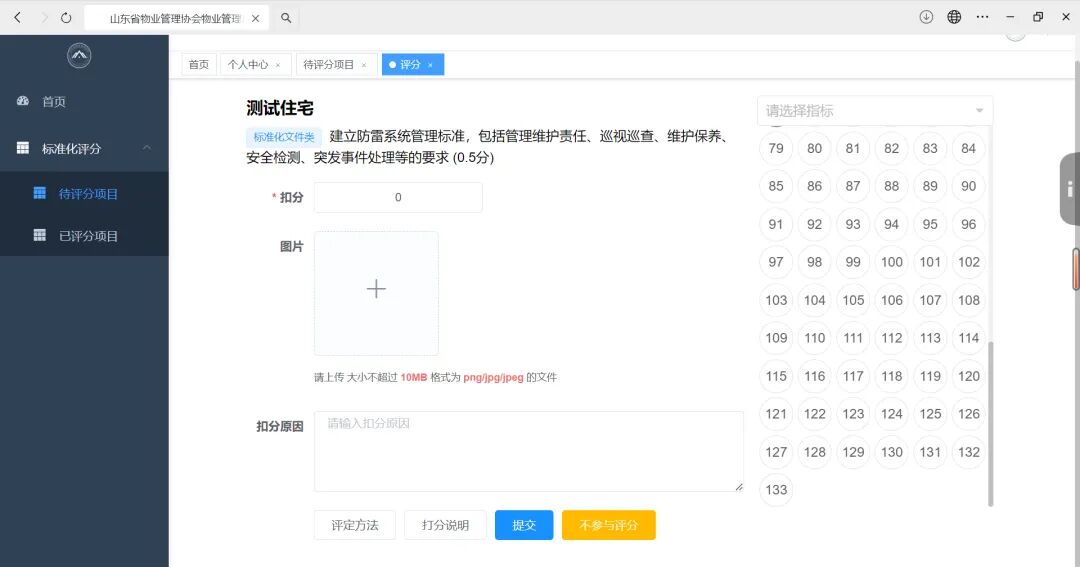Click the page refresh icon
Viewport: 1080px width, 567px height.
66,18
